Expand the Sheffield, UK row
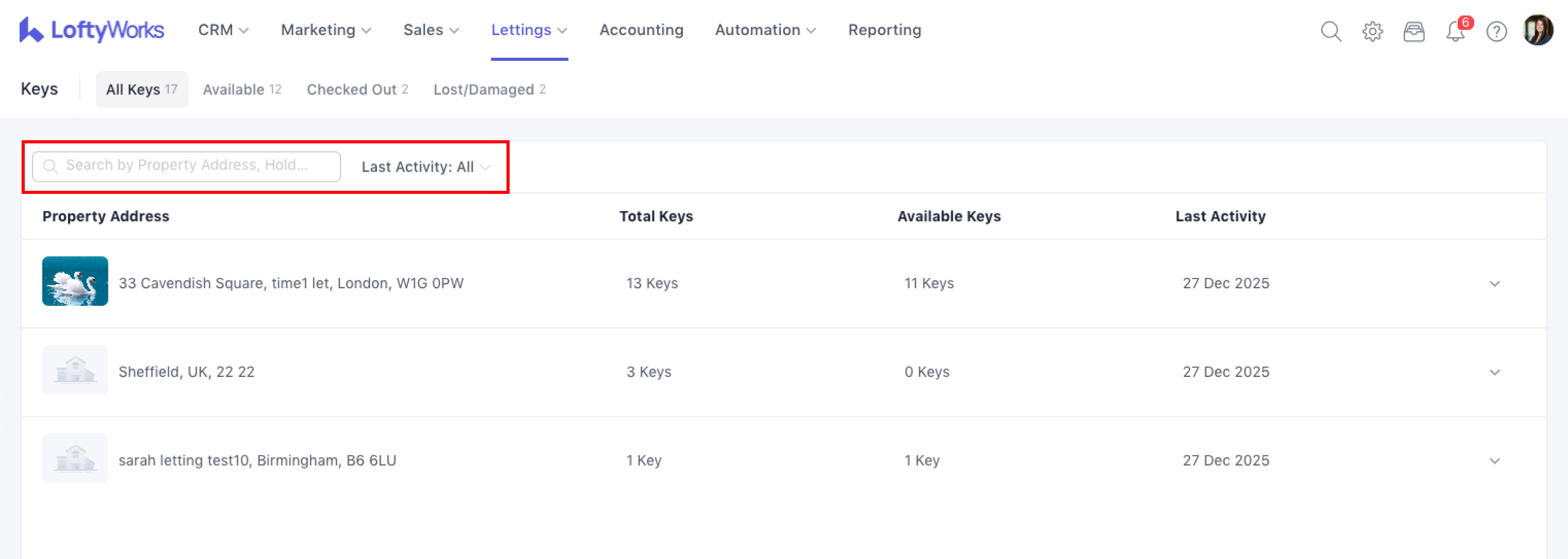The width and height of the screenshot is (1568, 559). (1494, 372)
